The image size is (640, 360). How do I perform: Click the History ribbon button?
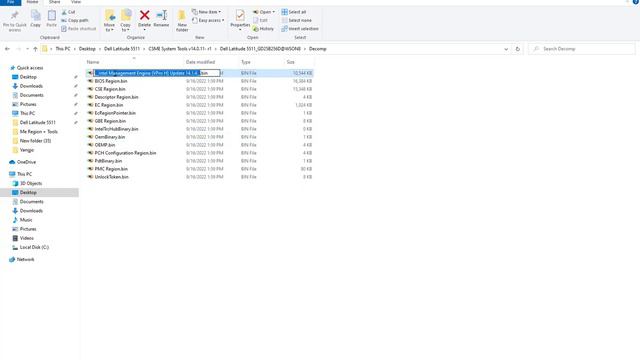pos(263,29)
